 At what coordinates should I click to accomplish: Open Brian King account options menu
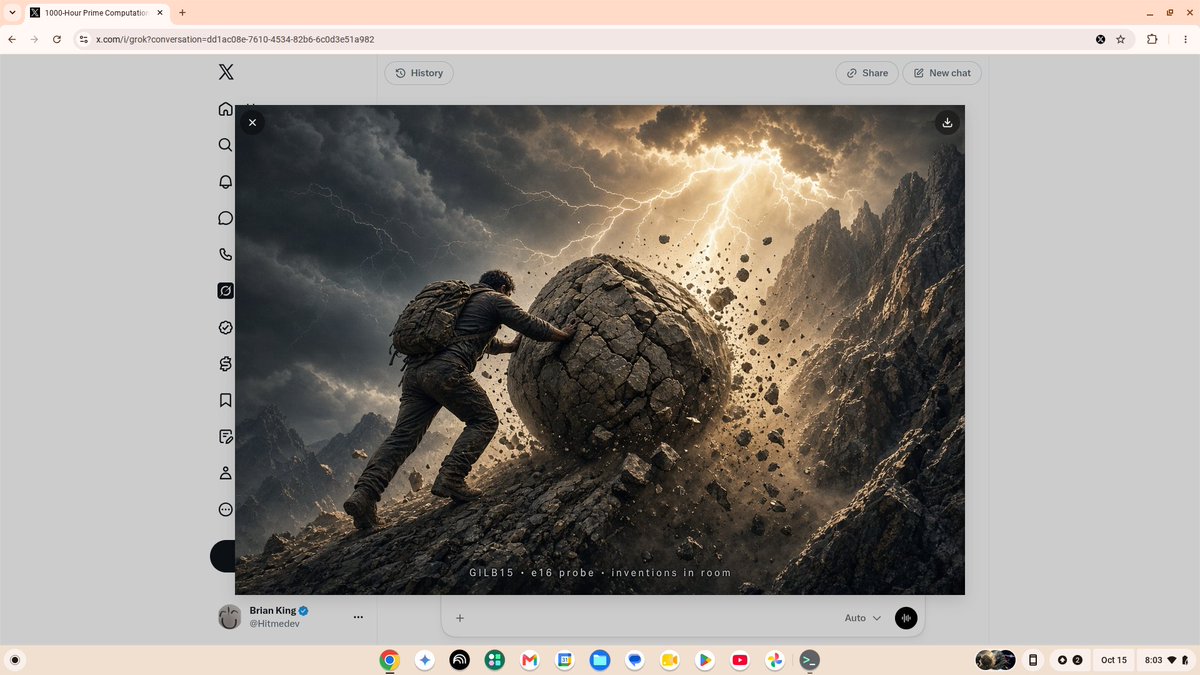(358, 617)
